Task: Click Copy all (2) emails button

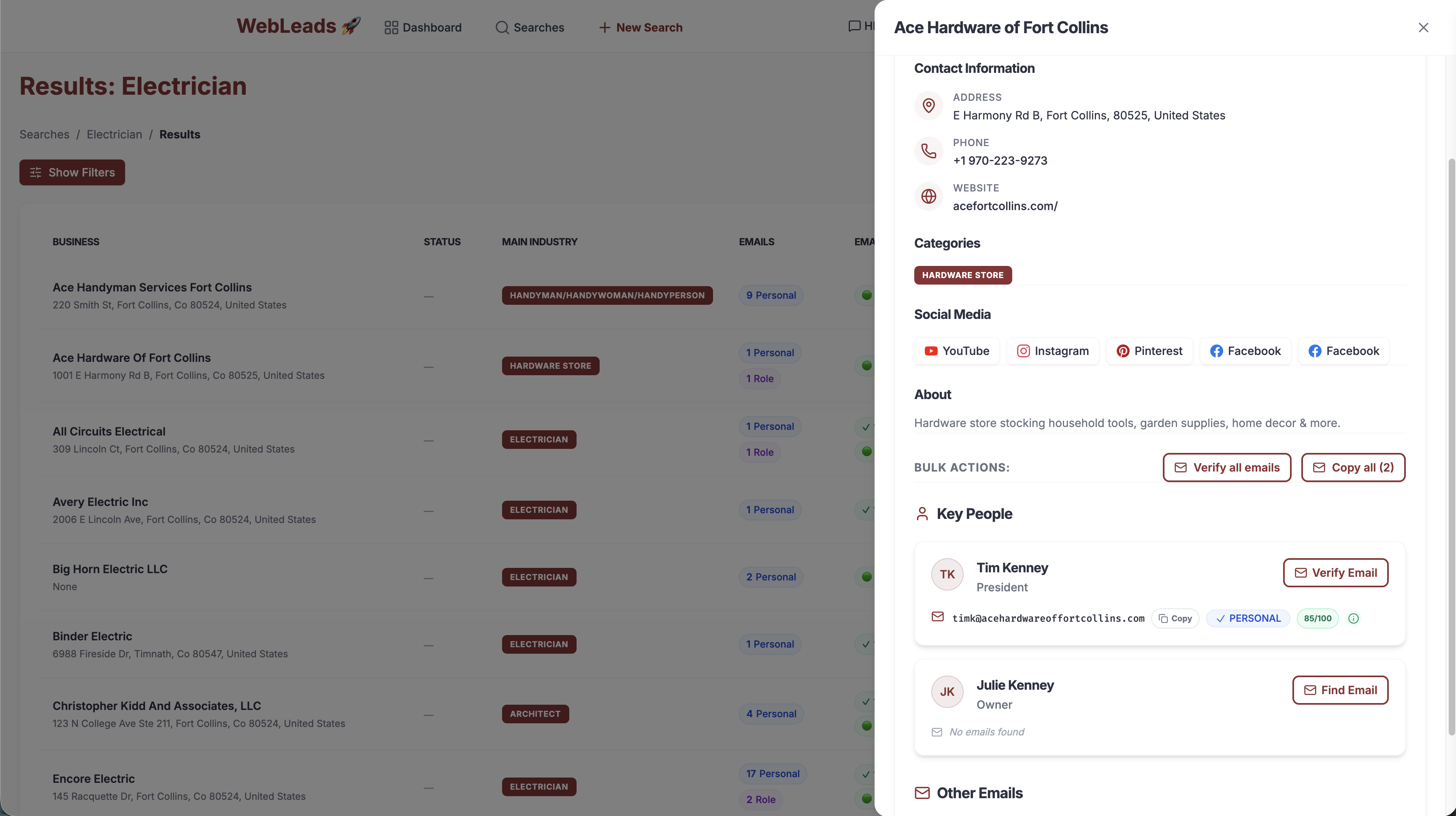Action: (x=1353, y=467)
